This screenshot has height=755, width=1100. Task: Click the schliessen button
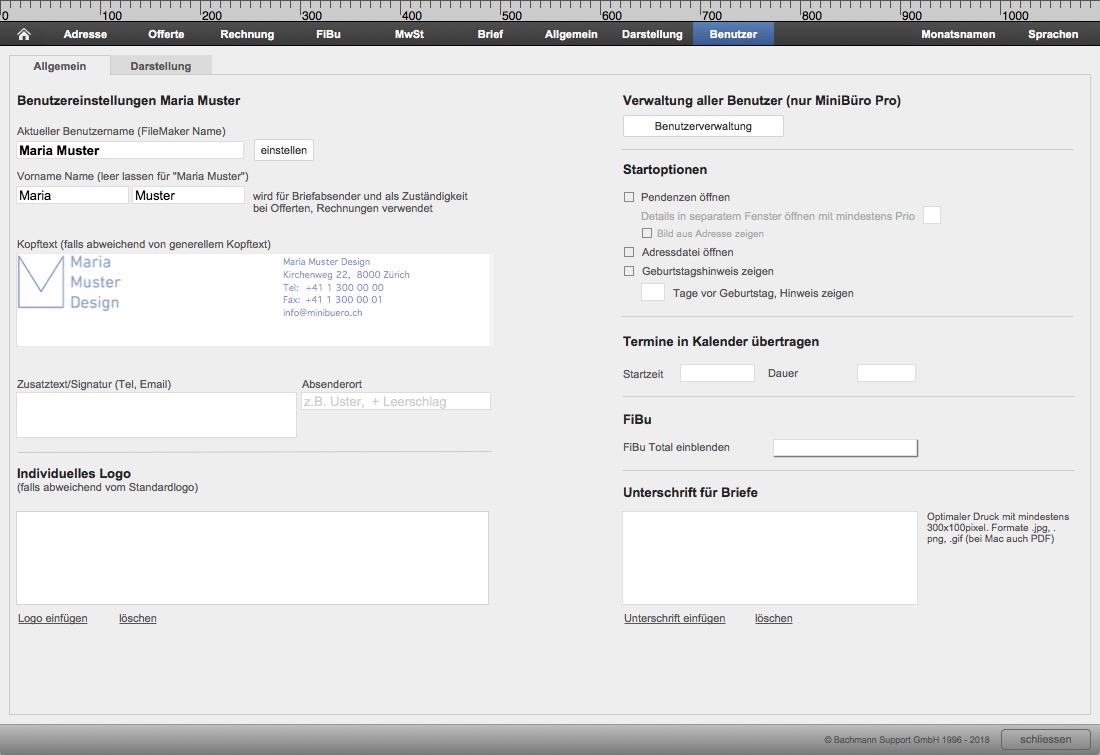pyautogui.click(x=1045, y=740)
